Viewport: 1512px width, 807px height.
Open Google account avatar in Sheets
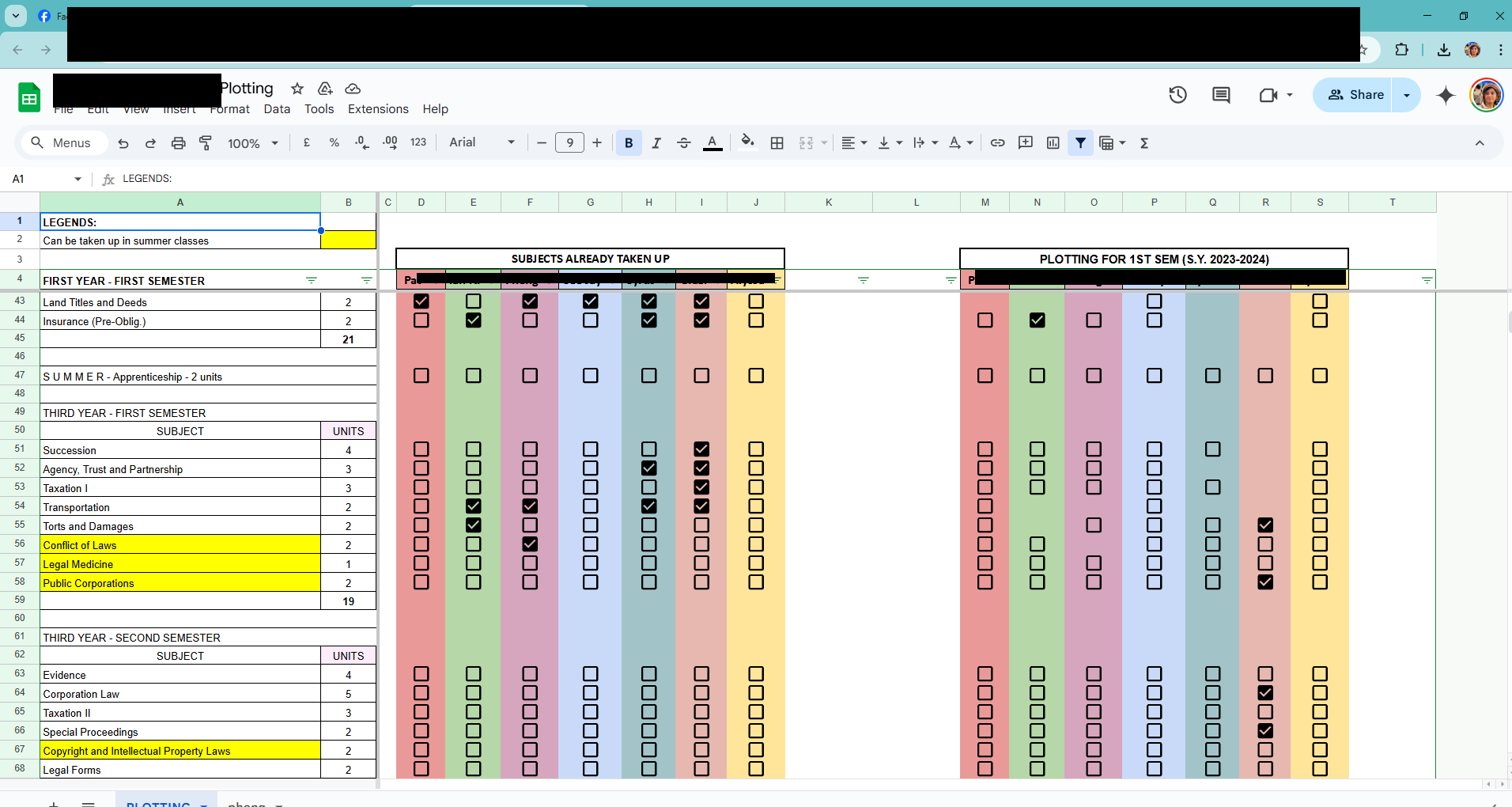[1487, 95]
